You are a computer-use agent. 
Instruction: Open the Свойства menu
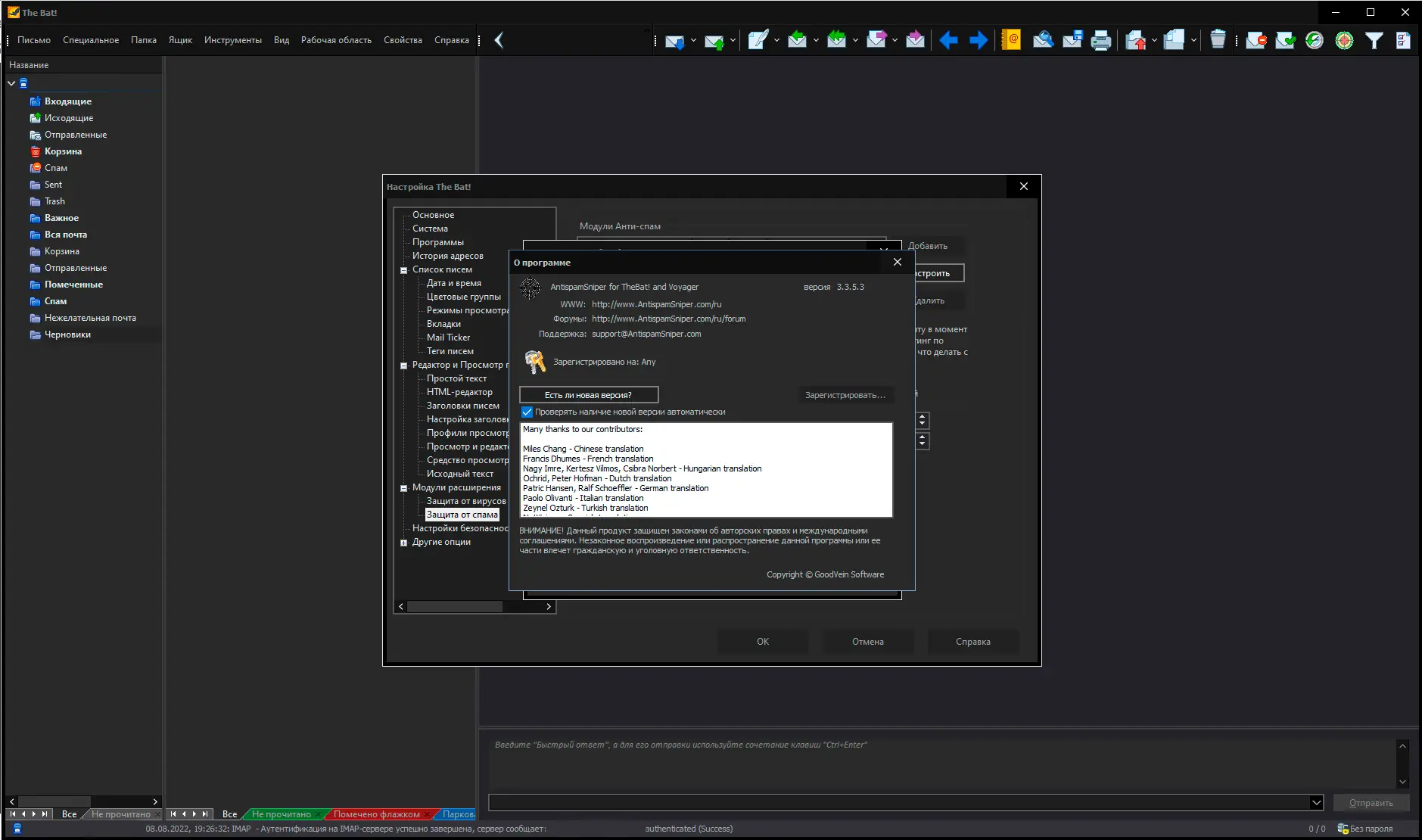click(x=403, y=40)
